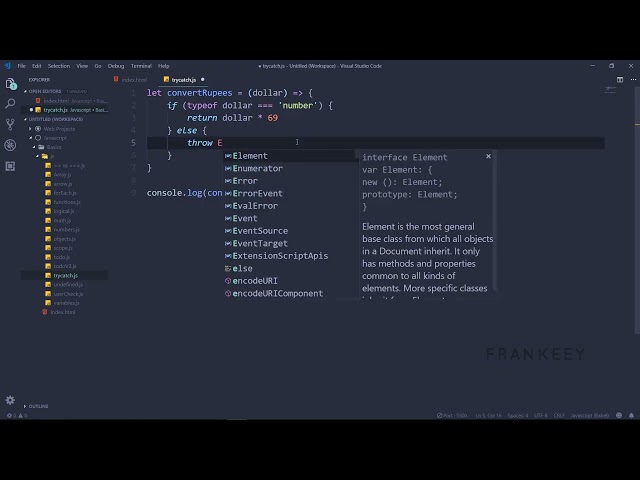Expand the Web Projects folder
This screenshot has width=640, height=480.
click(59, 129)
